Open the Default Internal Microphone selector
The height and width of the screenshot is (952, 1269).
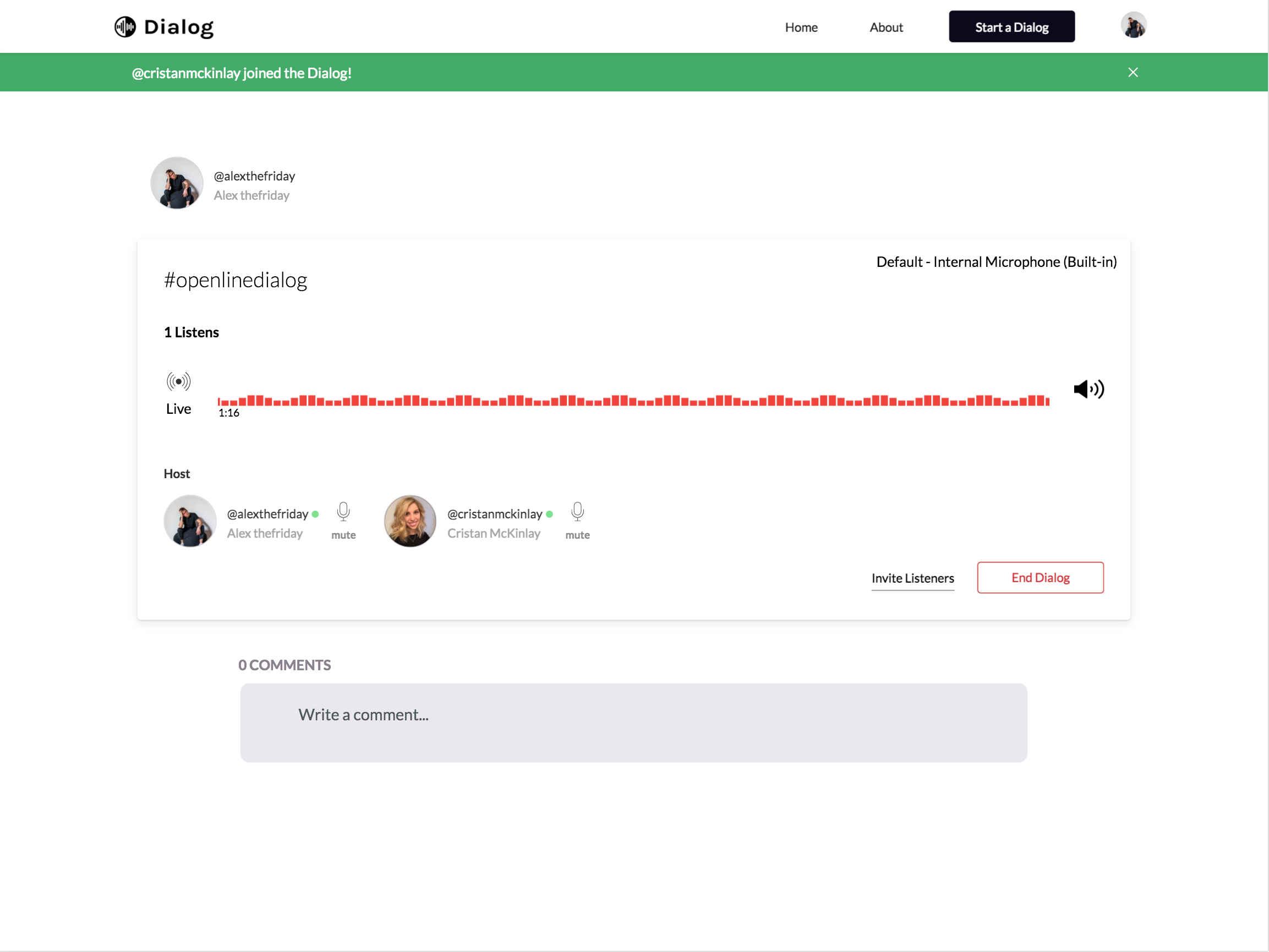coord(996,262)
